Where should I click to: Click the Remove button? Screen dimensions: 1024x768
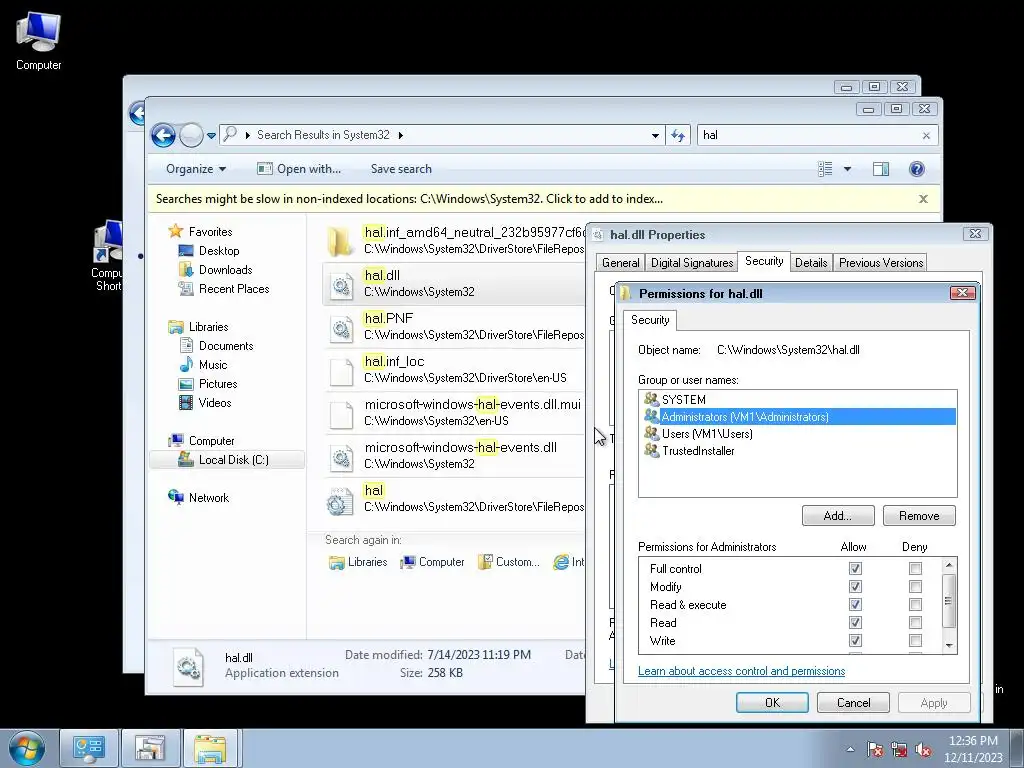coord(919,515)
